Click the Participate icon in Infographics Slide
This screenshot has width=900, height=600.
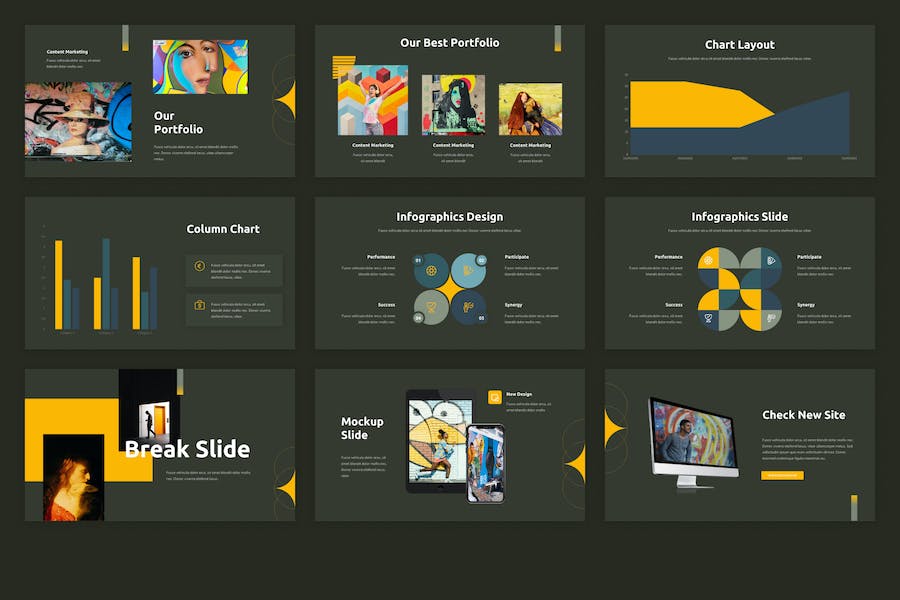(771, 260)
